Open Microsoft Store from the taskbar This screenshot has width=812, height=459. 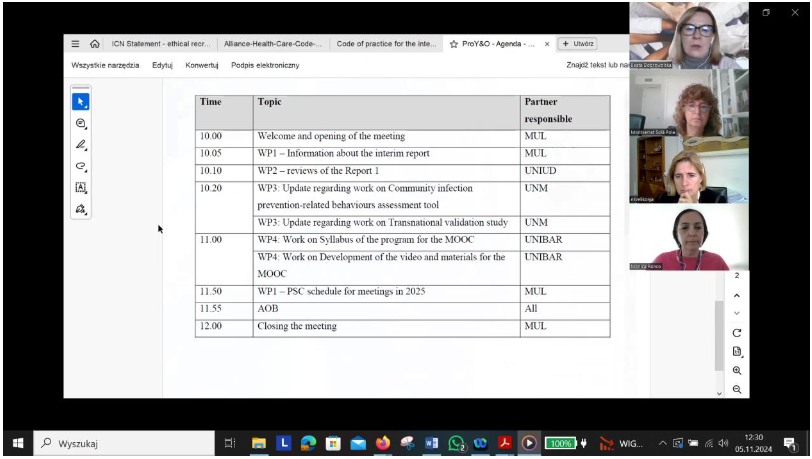[333, 443]
